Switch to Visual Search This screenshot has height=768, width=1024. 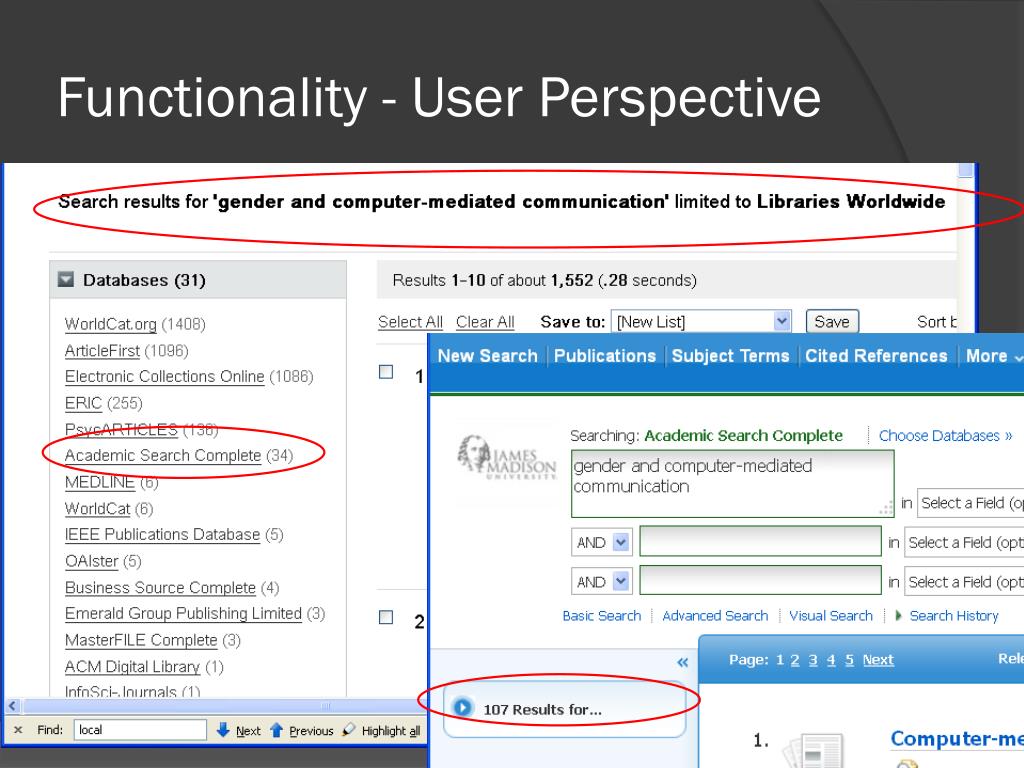831,616
